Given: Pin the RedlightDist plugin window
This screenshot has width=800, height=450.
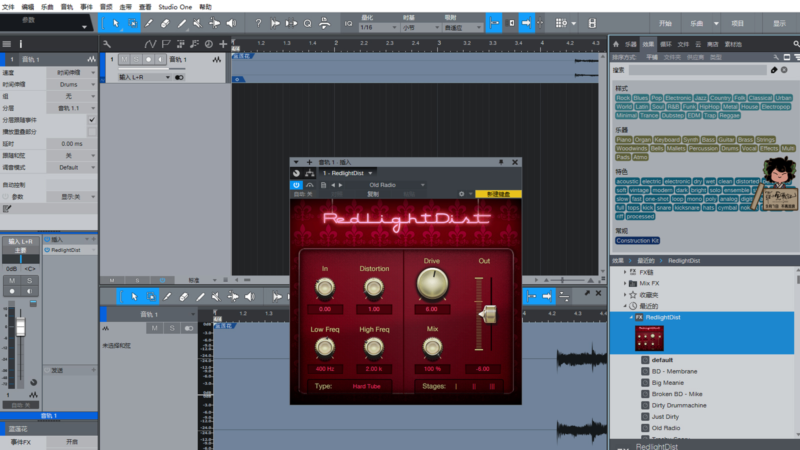Looking at the screenshot, I should pyautogui.click(x=502, y=161).
